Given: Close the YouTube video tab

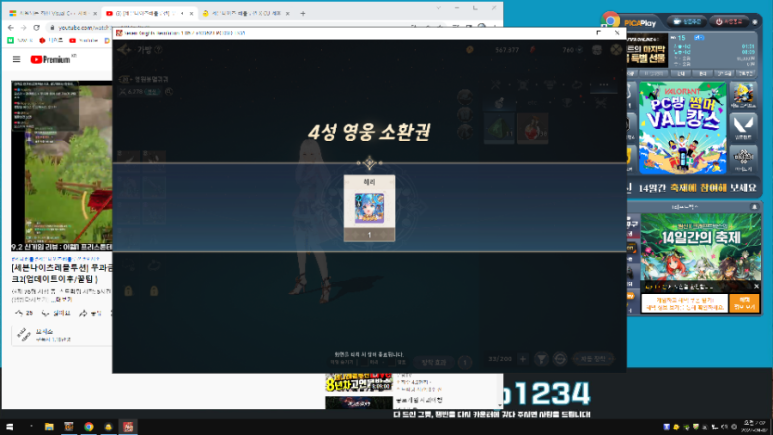Looking at the screenshot, I should [x=191, y=14].
